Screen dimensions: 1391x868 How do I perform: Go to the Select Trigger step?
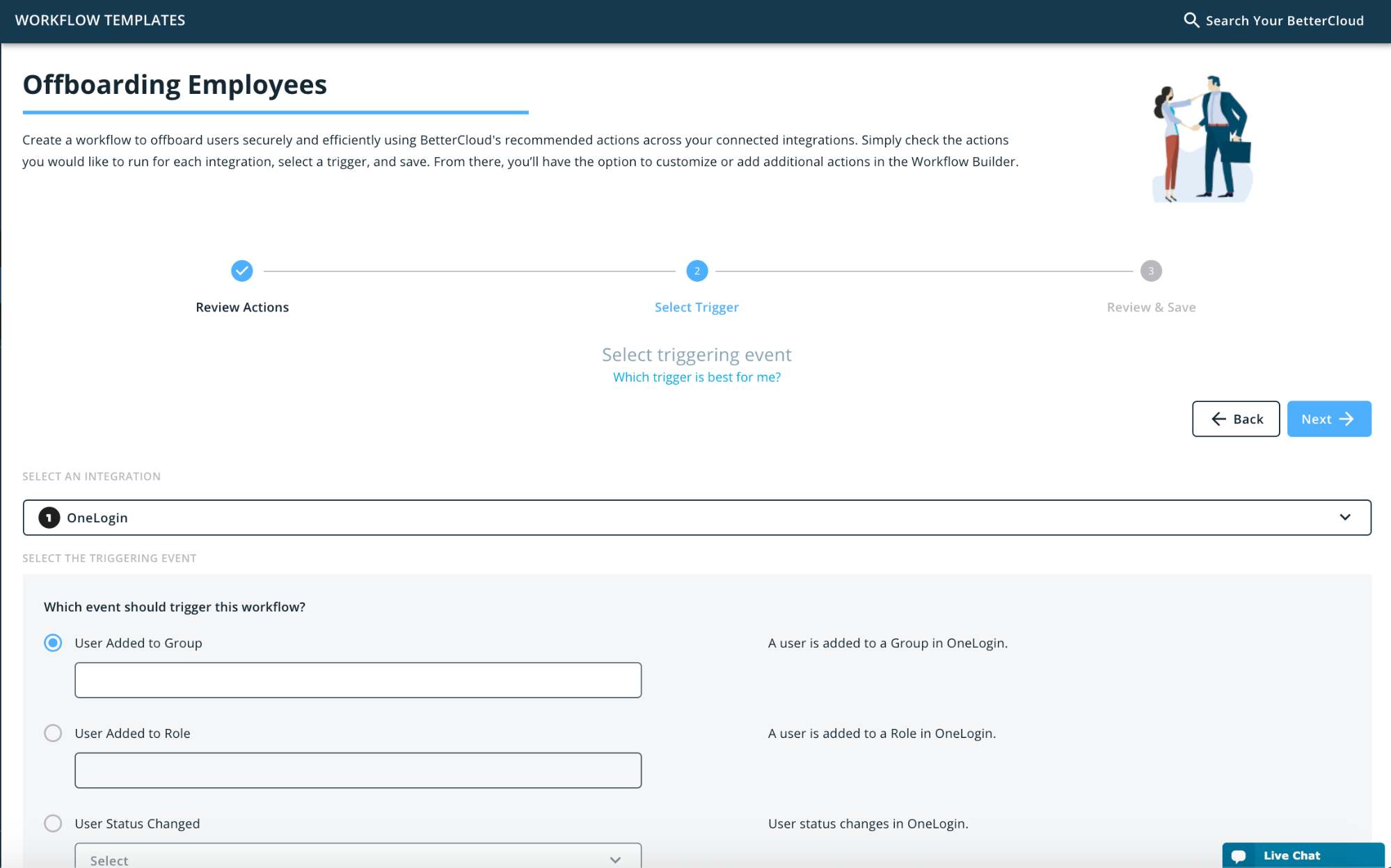[697, 307]
